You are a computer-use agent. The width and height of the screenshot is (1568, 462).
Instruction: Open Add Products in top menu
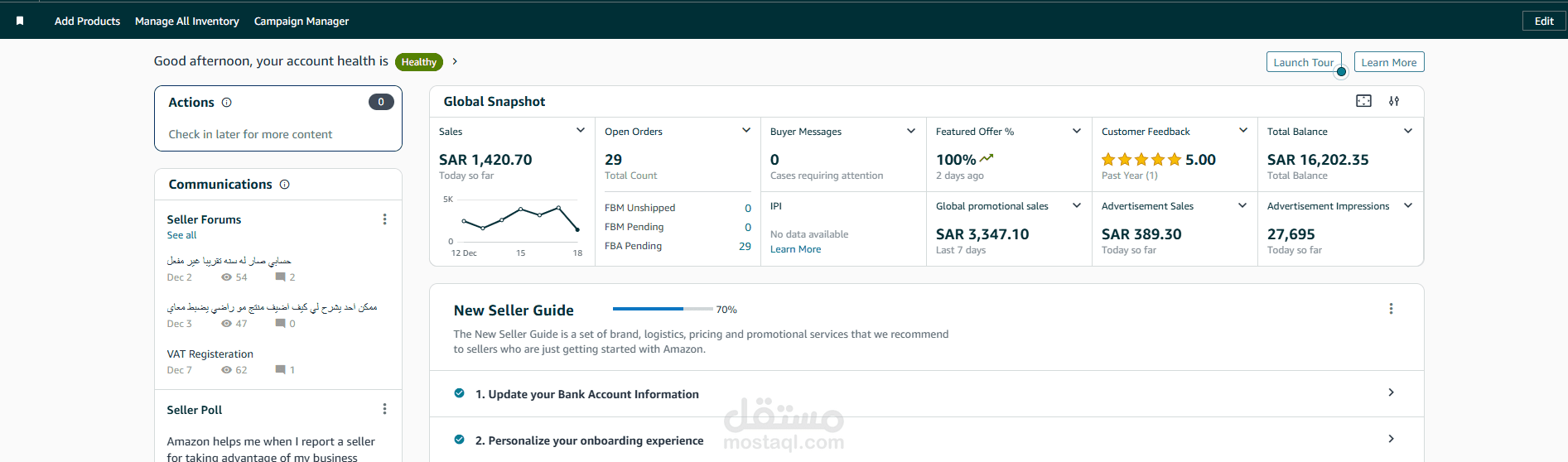click(87, 22)
